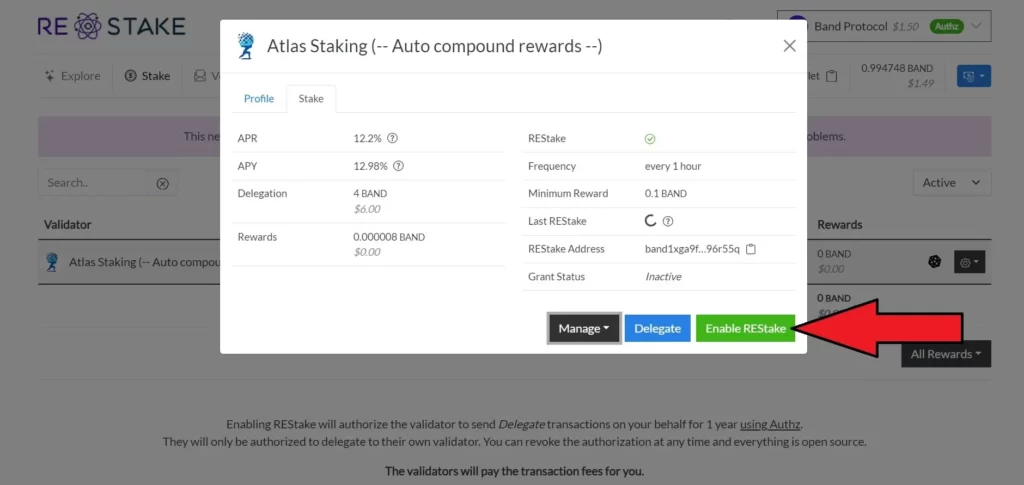Click the blue Delegate button

657,328
